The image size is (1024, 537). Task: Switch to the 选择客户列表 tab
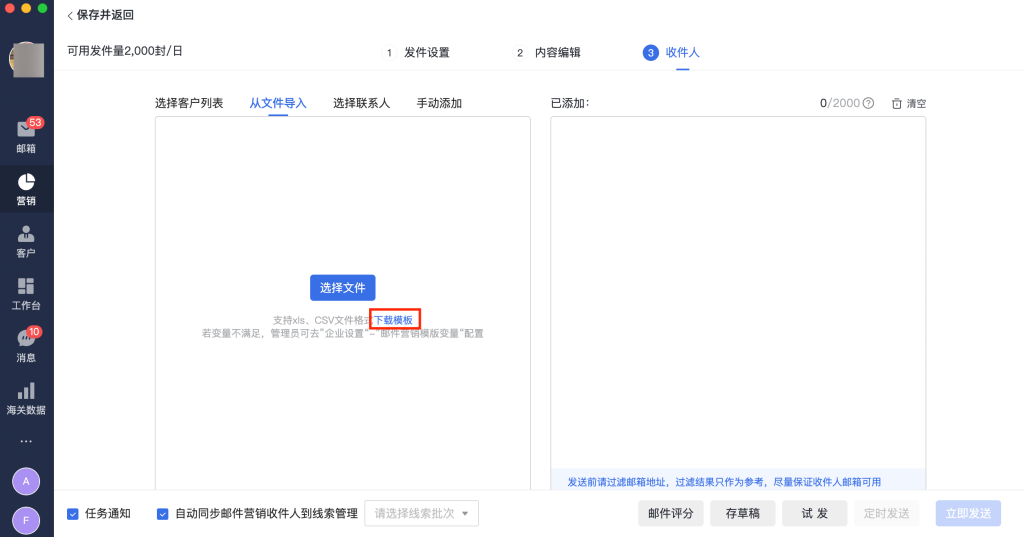(x=189, y=103)
